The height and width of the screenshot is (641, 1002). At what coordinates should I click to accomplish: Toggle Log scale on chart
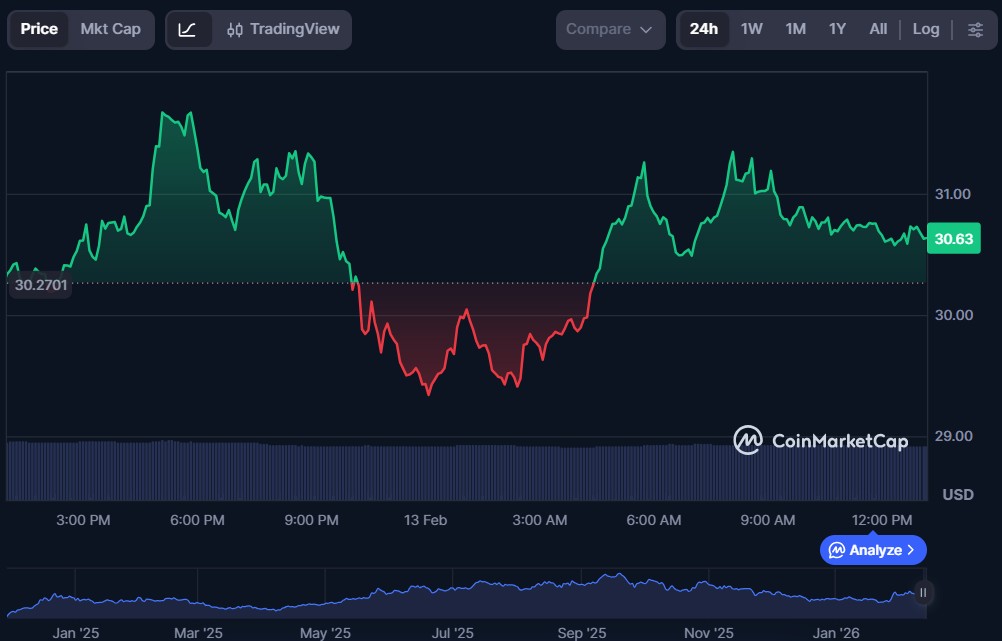tap(926, 30)
